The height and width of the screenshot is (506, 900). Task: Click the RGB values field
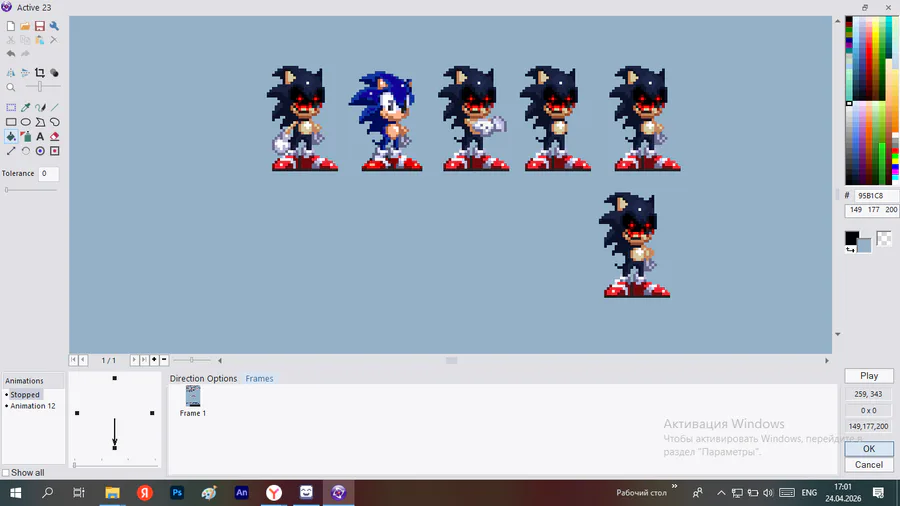872,210
